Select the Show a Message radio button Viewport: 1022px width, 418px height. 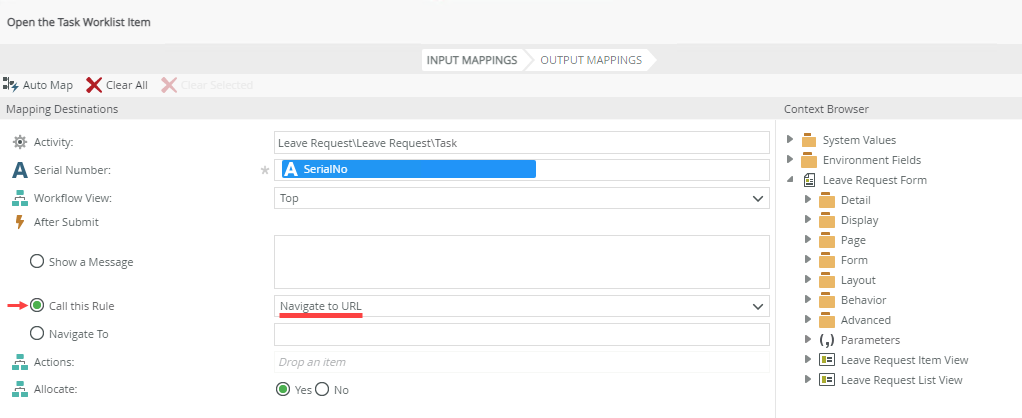[x=37, y=261]
